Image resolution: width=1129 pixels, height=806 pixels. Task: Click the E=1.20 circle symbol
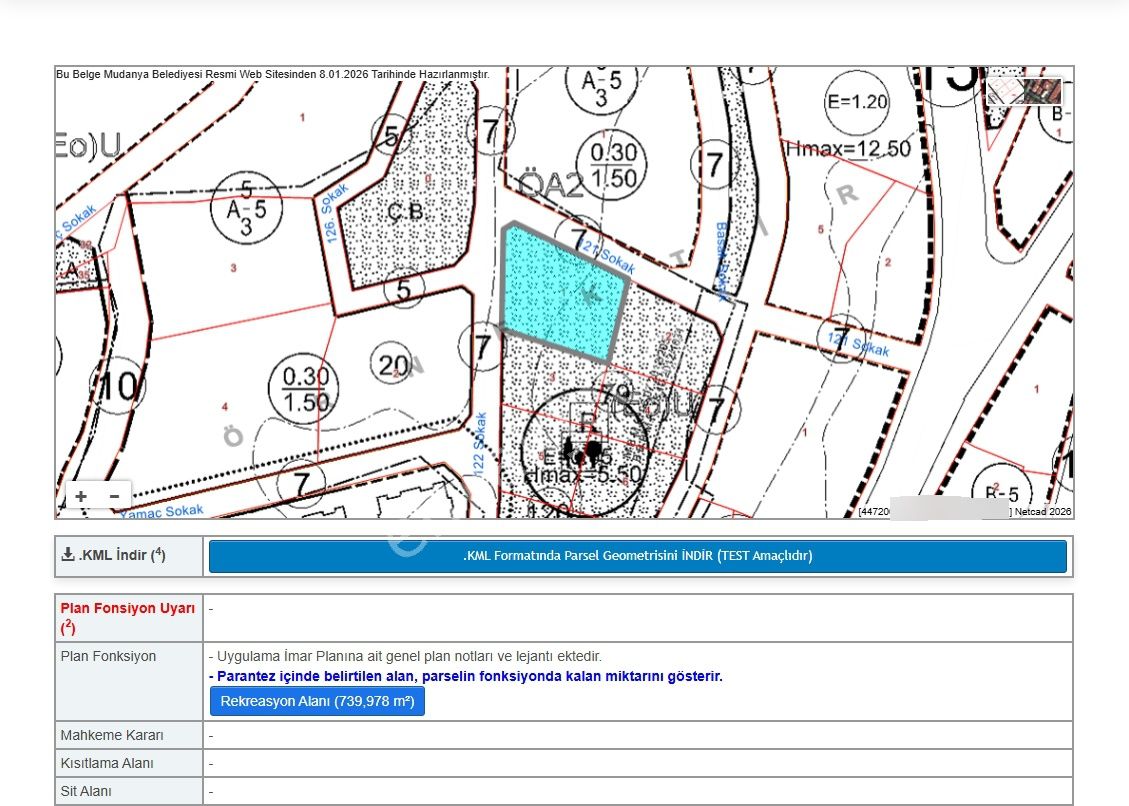[x=856, y=102]
